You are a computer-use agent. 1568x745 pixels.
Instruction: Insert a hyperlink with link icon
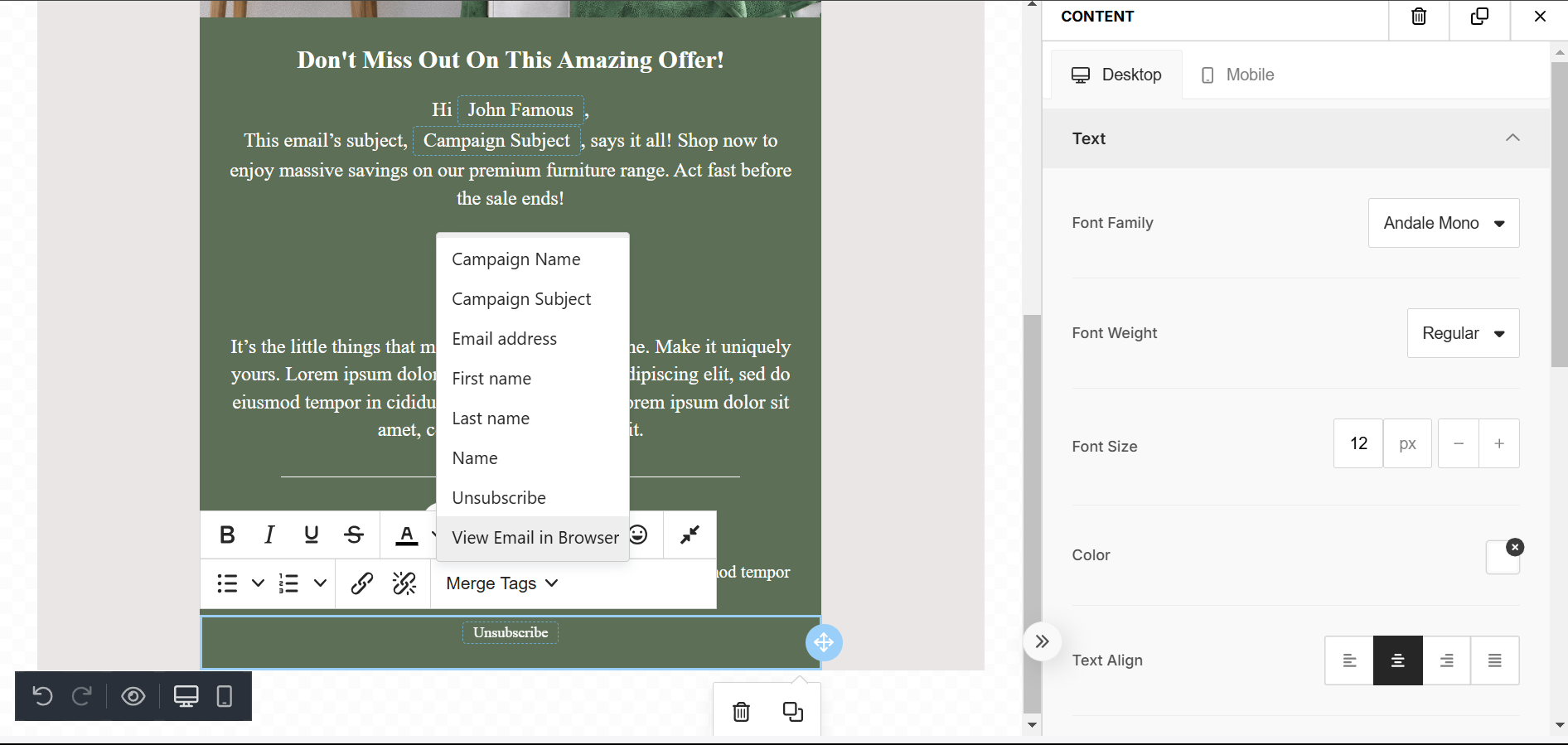[361, 583]
